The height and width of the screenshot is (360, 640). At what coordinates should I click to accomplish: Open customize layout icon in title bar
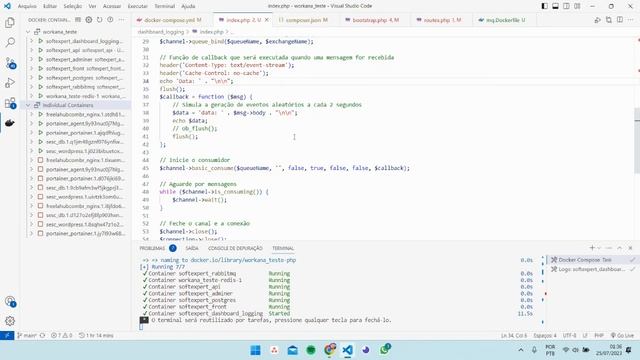578,6
